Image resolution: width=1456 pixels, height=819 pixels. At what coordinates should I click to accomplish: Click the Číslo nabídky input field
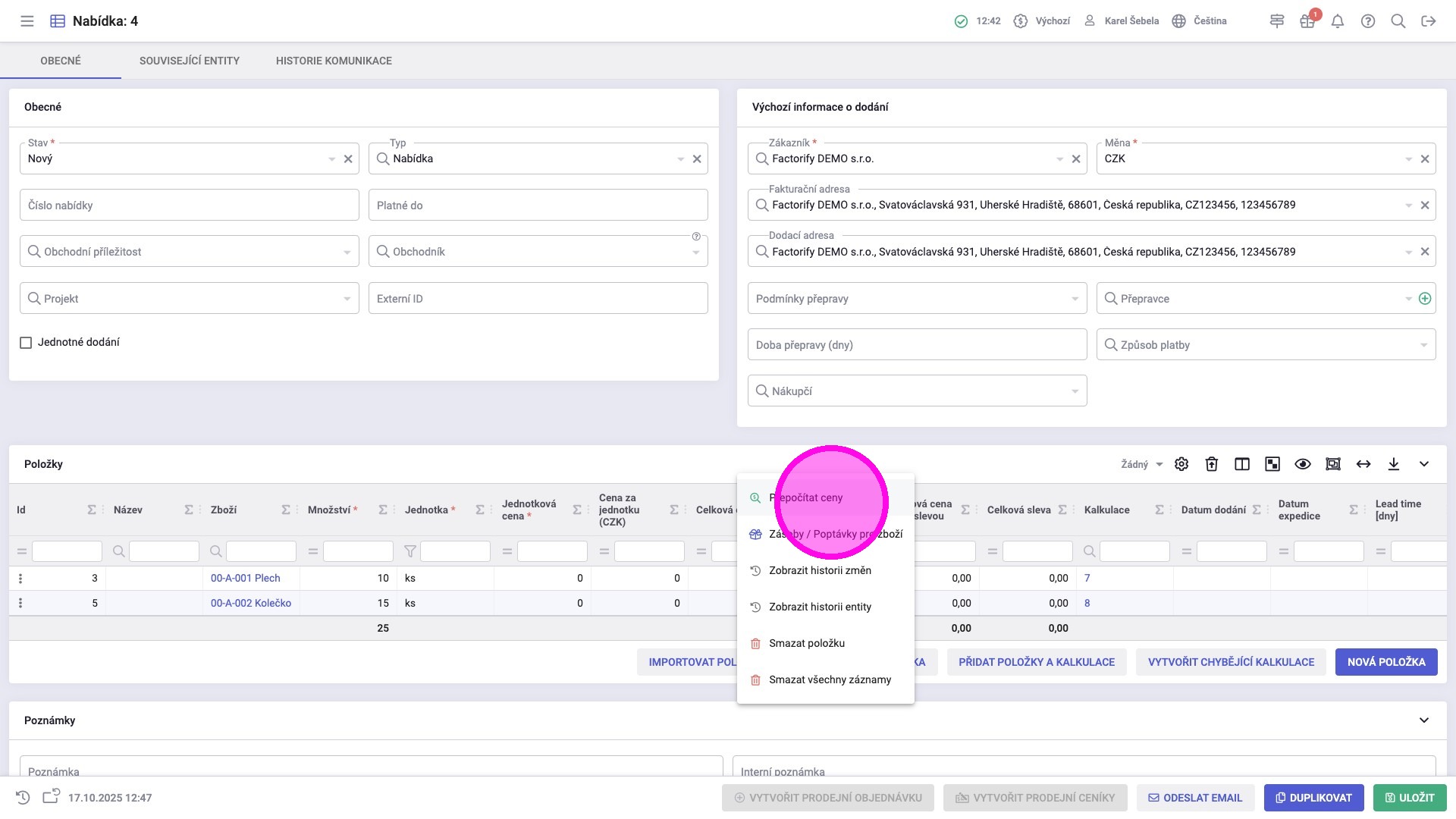[x=189, y=206]
